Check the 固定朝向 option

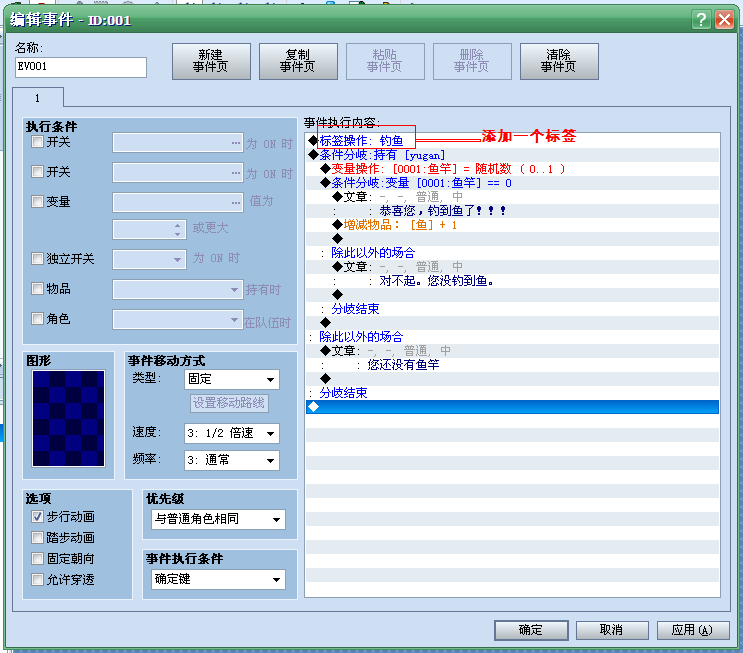[37, 558]
